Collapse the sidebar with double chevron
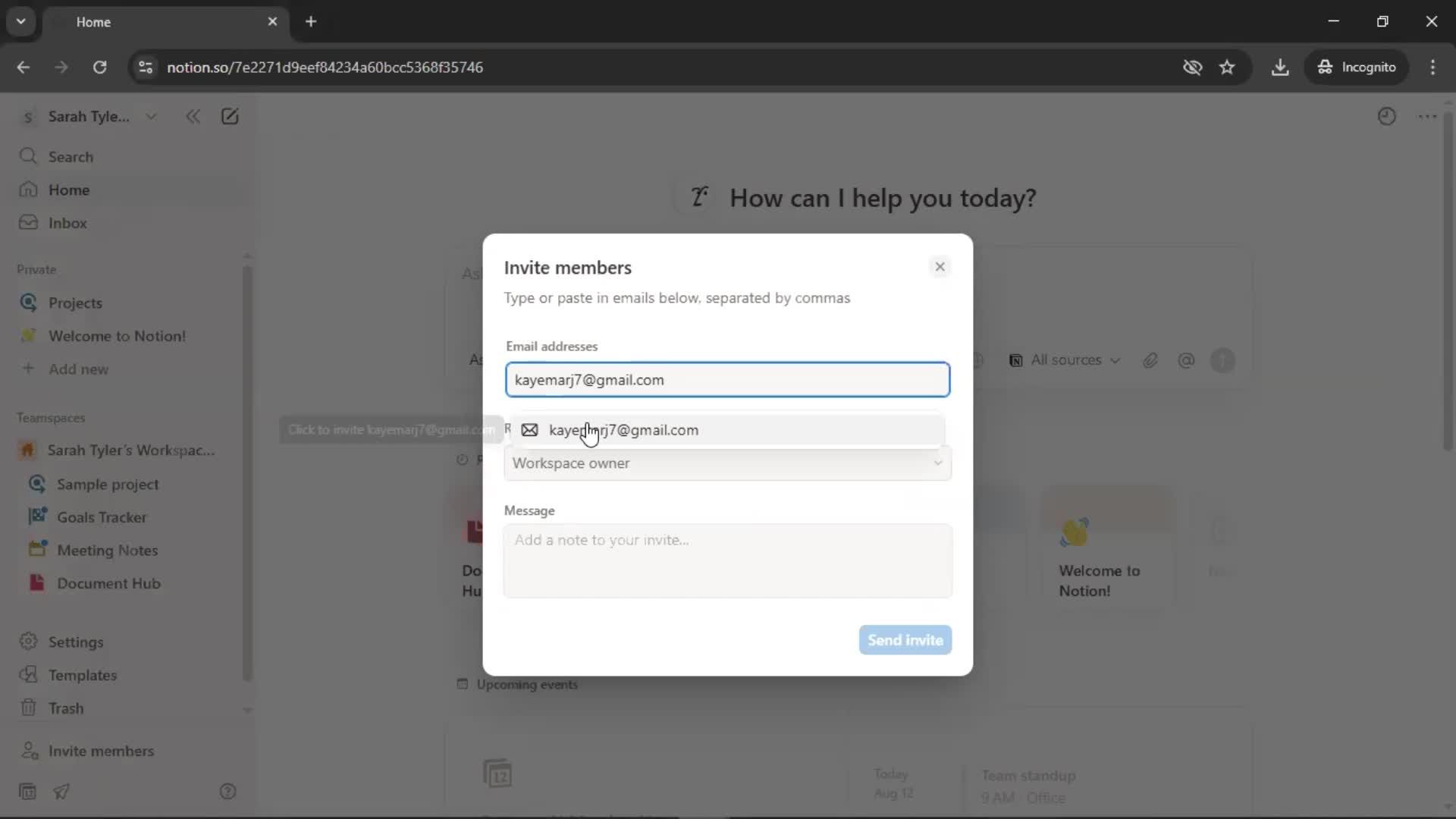 193,117
